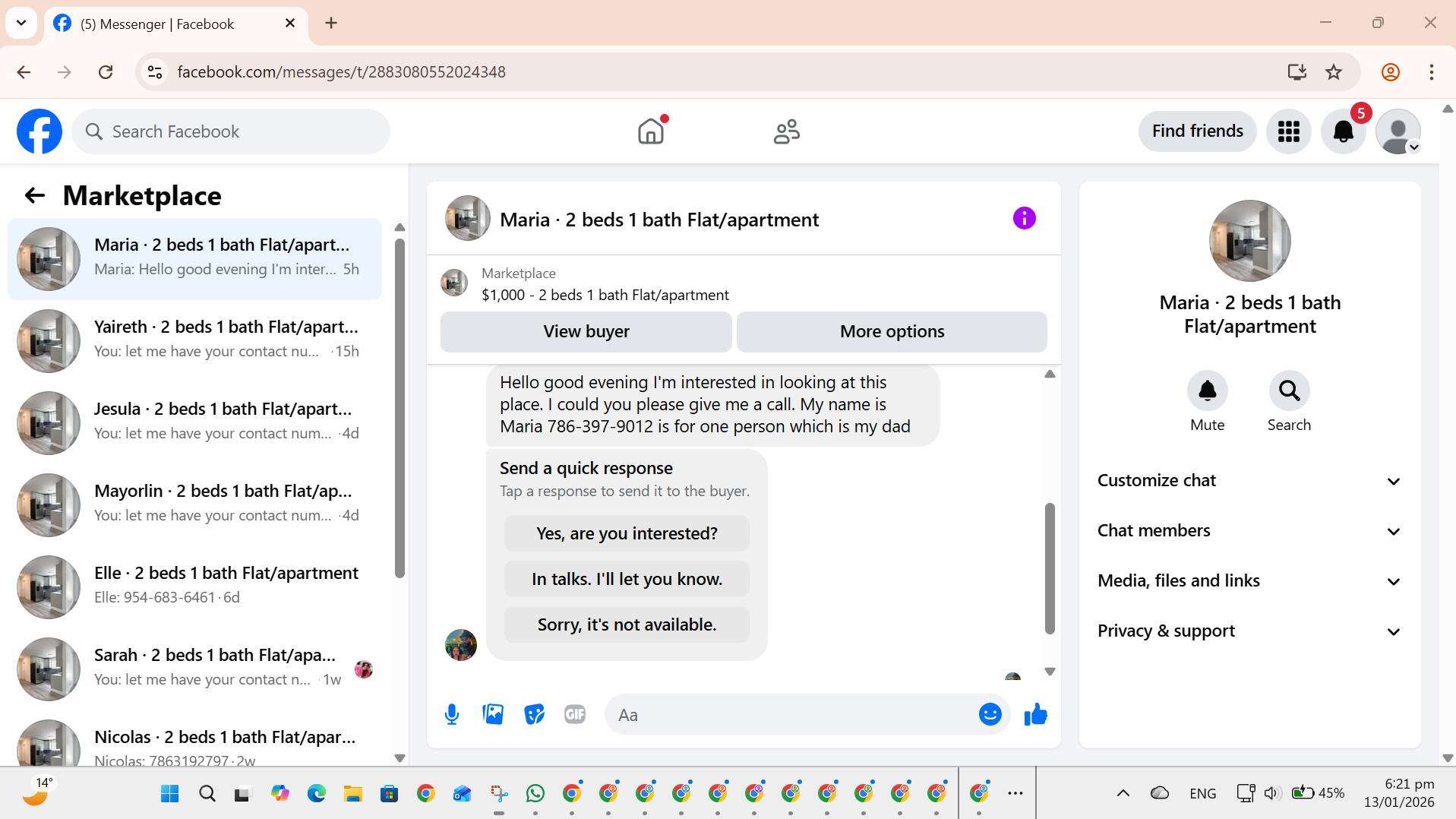Open a new browser tab
This screenshot has height=819, width=1456.
pyautogui.click(x=331, y=24)
